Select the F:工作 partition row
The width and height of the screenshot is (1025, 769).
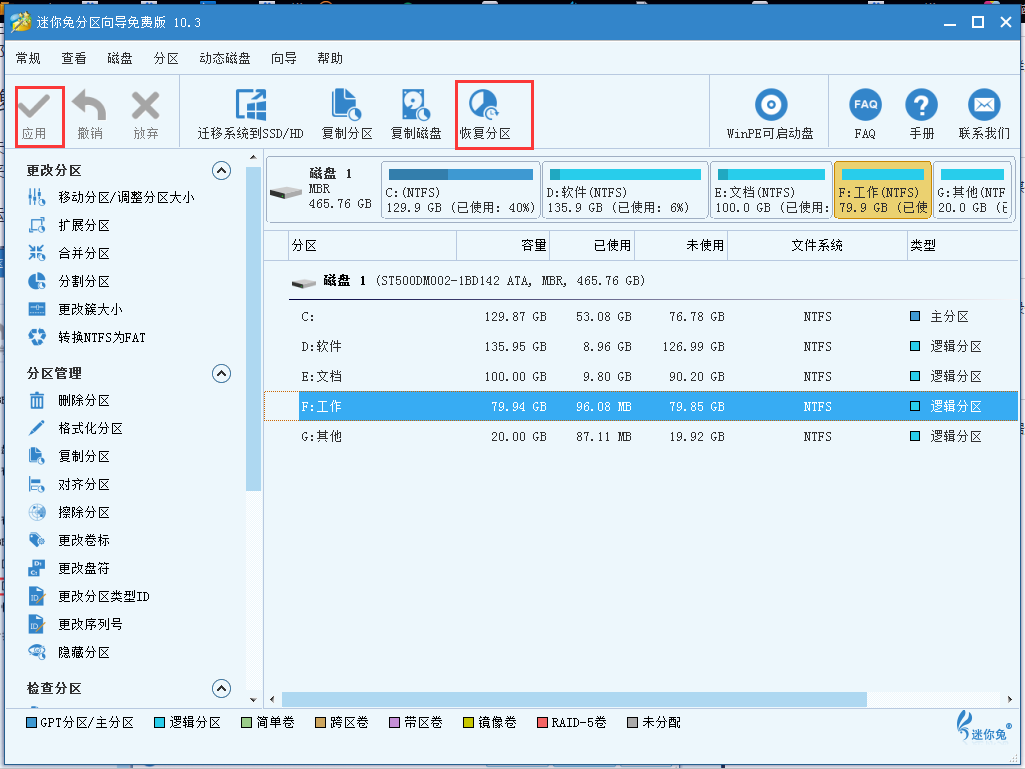tap(641, 406)
